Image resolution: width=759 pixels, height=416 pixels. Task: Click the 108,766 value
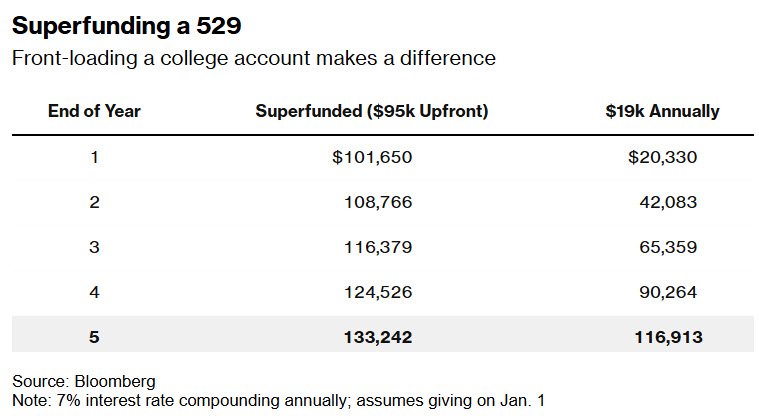pos(377,202)
